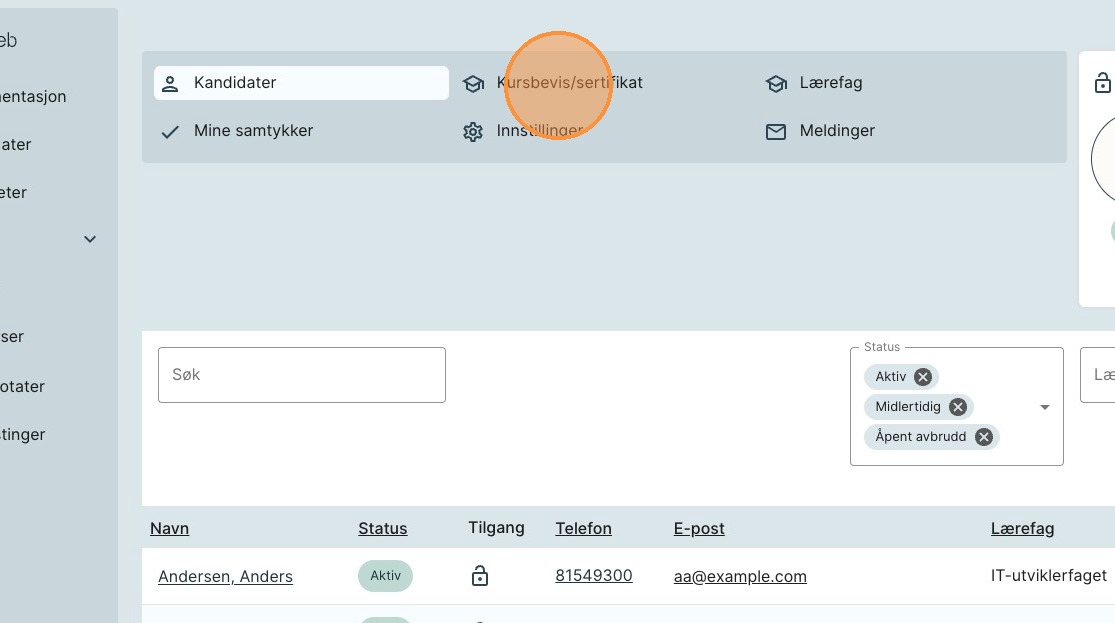
Task: Sort the table by Navn column
Action: pos(169,528)
